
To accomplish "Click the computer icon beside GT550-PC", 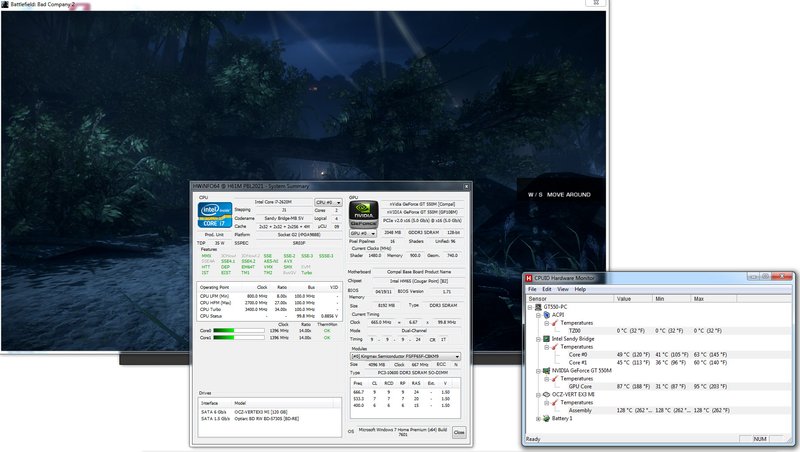I will [x=538, y=307].
